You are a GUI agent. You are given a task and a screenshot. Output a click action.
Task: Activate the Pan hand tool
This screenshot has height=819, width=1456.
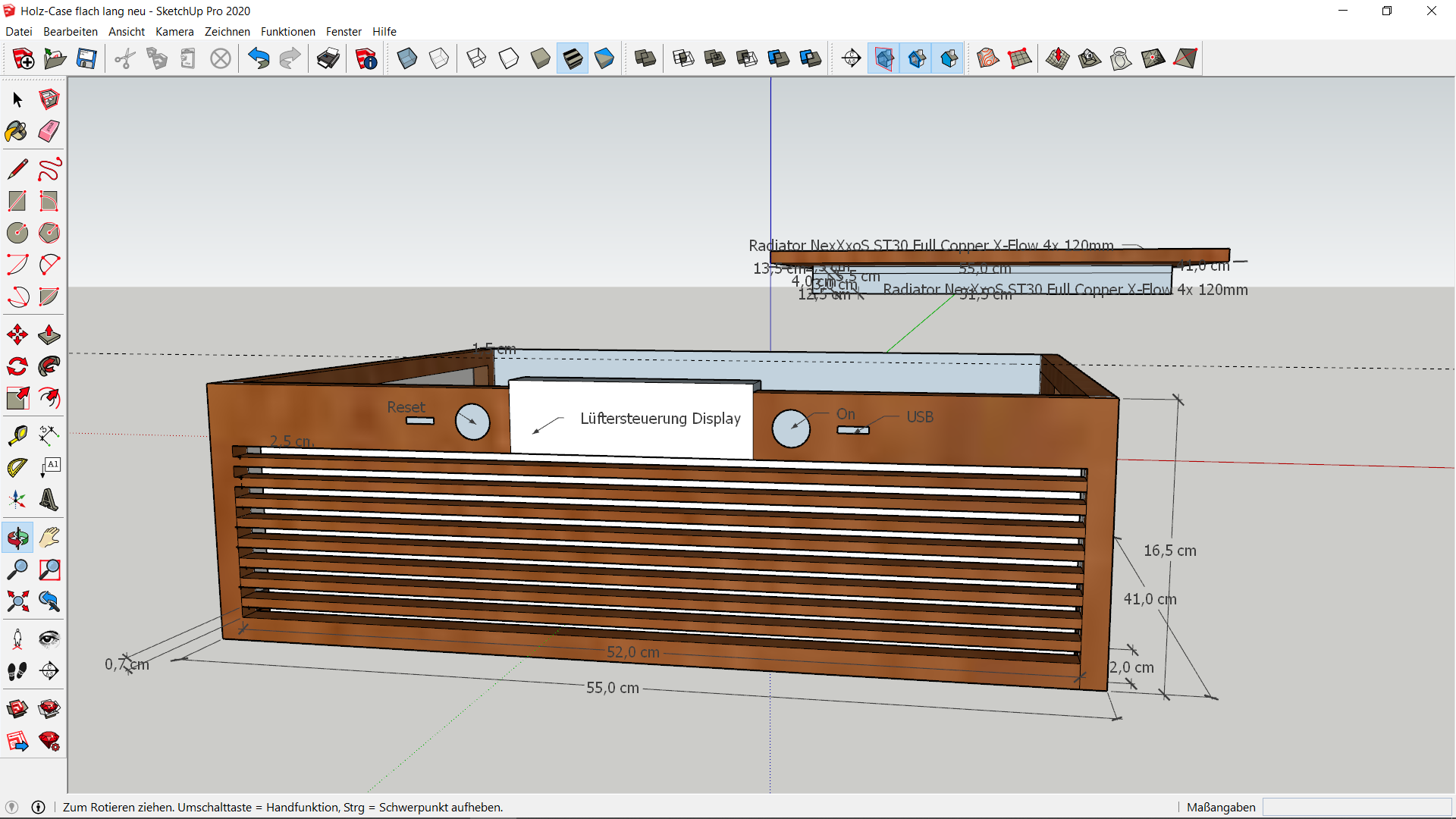49,538
